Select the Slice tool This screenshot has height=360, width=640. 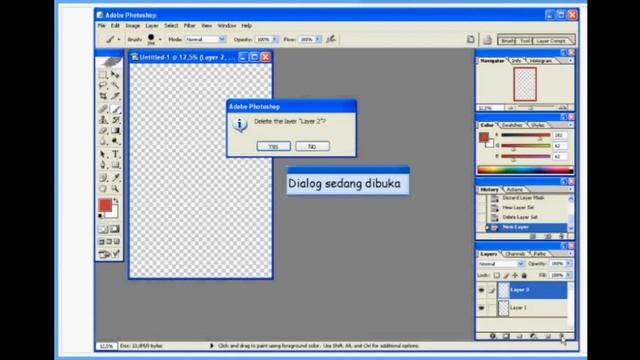point(116,96)
